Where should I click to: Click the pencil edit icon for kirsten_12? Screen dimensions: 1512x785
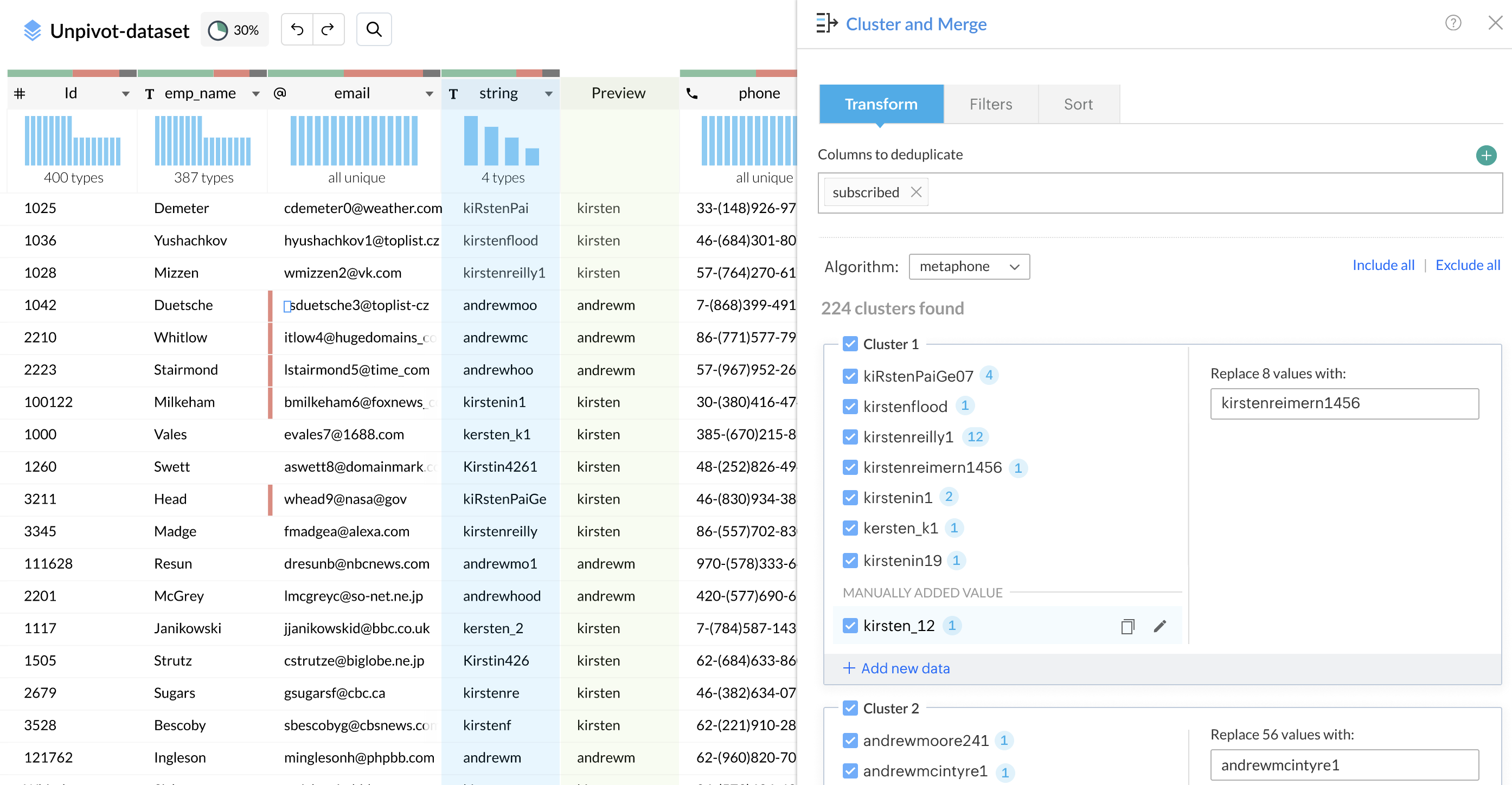(1159, 626)
